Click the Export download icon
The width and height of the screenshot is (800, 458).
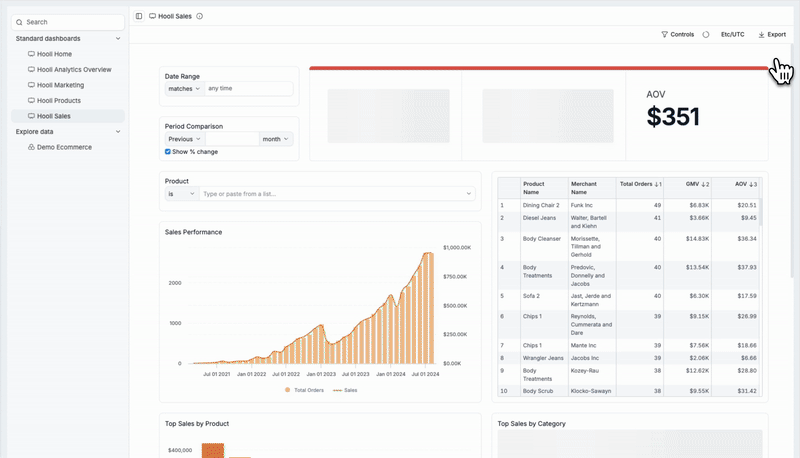tap(762, 34)
